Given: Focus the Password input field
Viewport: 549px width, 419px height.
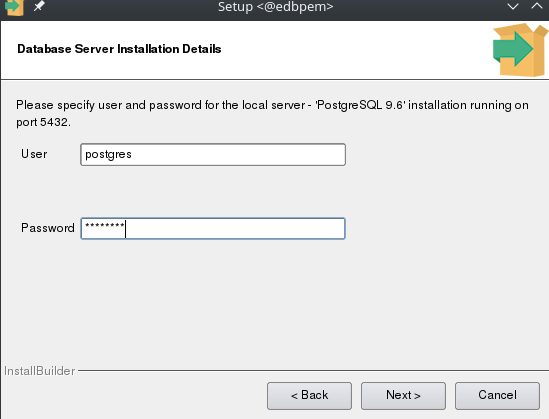Looking at the screenshot, I should point(213,229).
